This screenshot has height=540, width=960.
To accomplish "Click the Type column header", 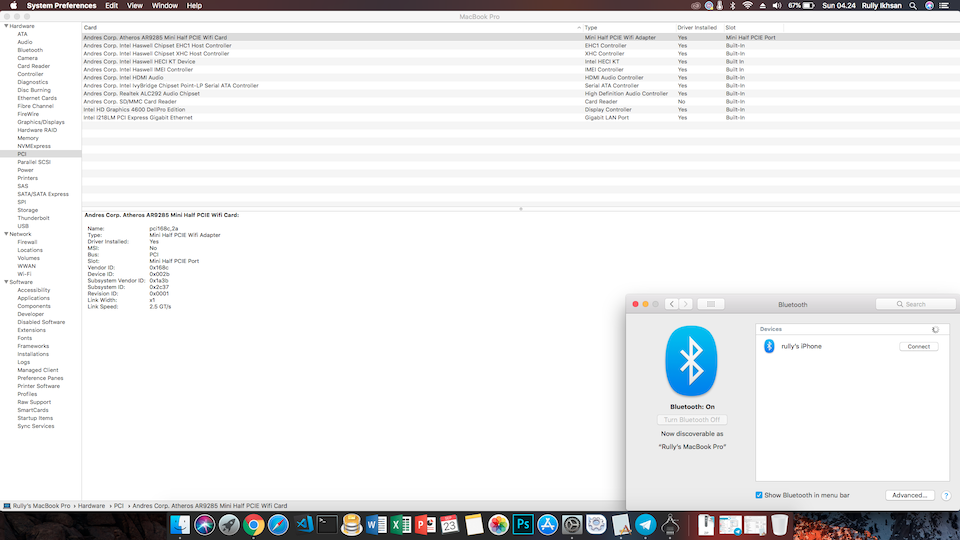I will tap(628, 28).
